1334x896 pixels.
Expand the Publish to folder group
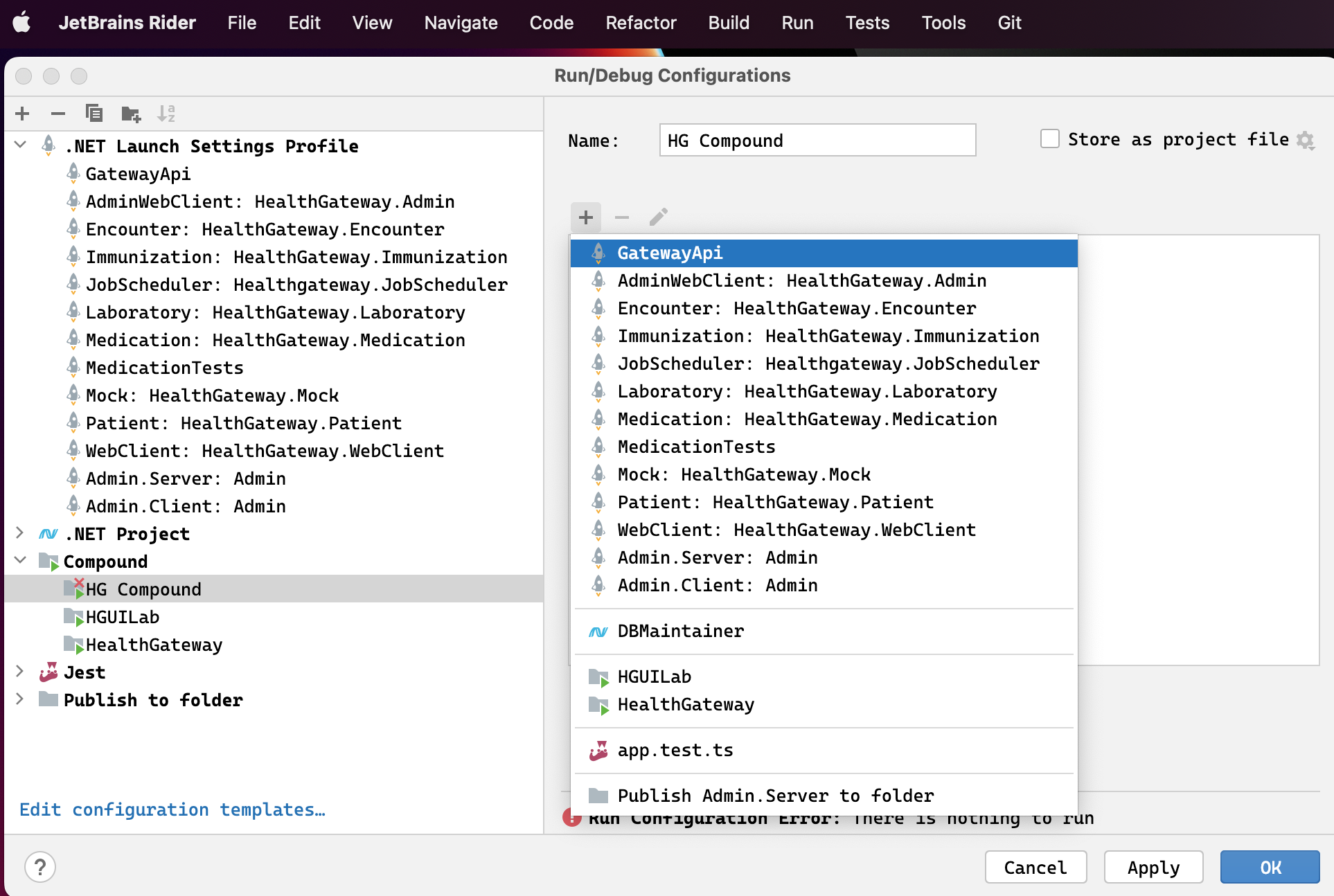pos(21,699)
